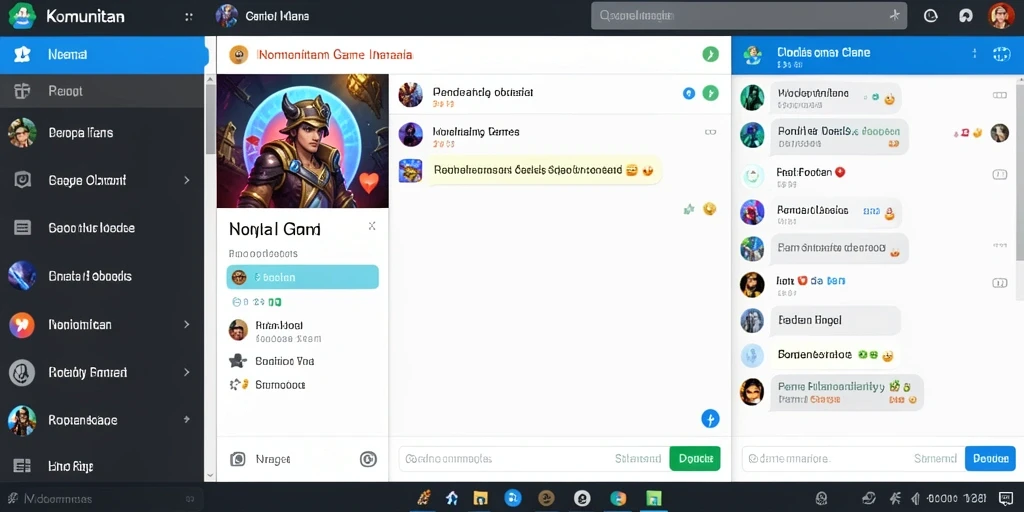The image size is (1024, 512).
Task: Click the blue lightning floating button
Action: pyautogui.click(x=710, y=419)
